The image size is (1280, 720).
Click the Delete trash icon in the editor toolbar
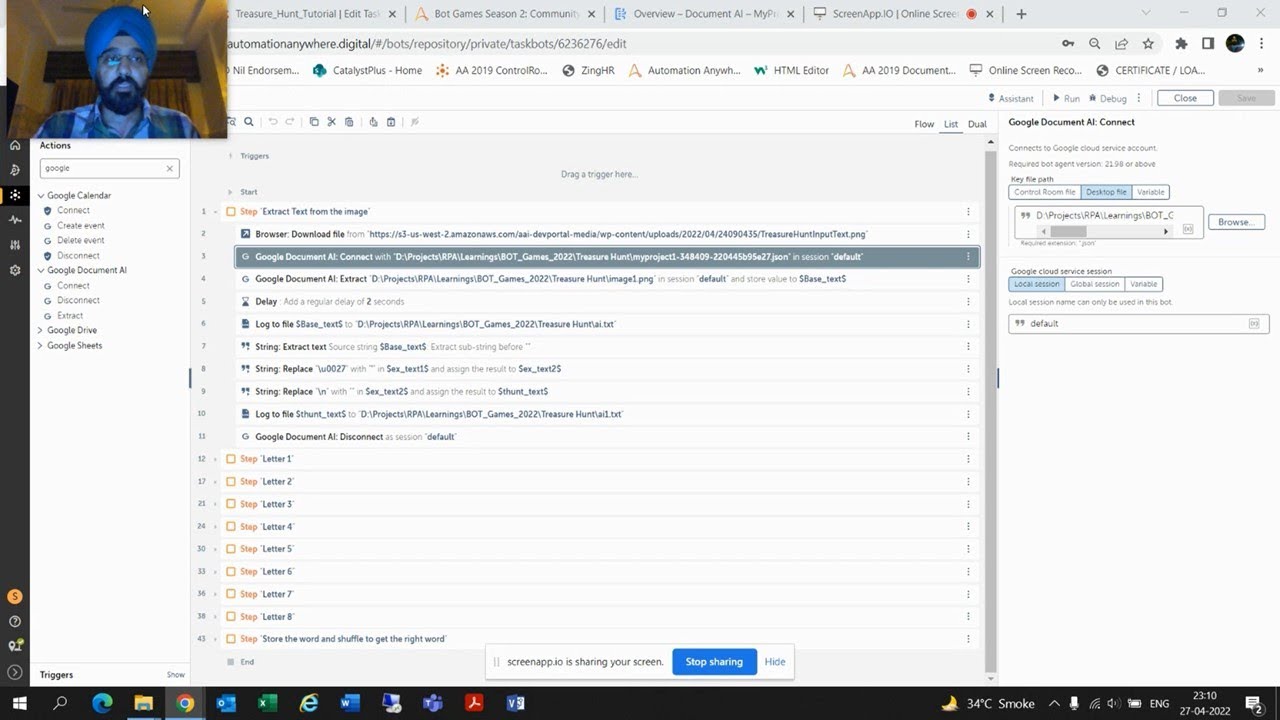click(x=391, y=122)
